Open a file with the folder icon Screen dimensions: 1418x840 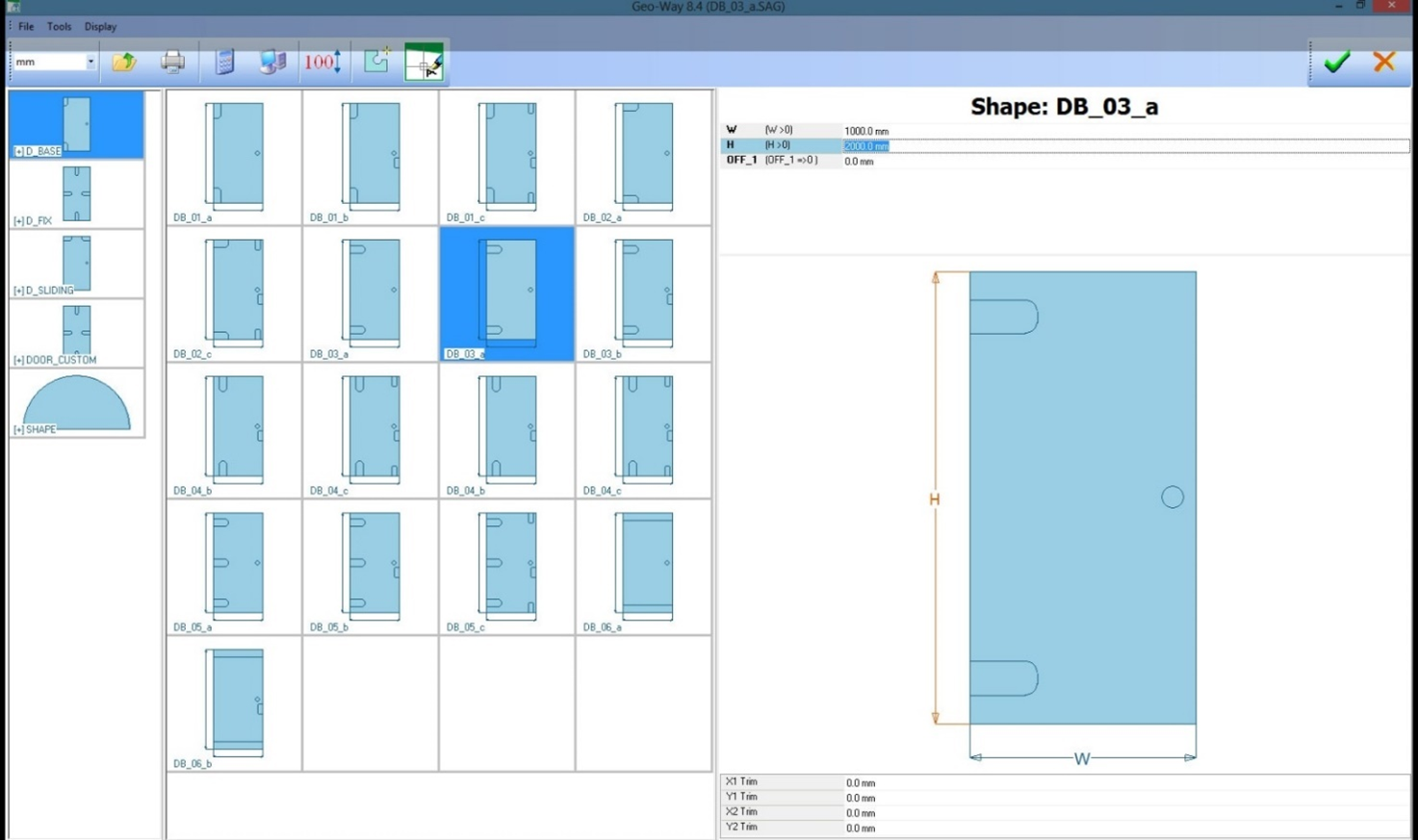coord(124,63)
